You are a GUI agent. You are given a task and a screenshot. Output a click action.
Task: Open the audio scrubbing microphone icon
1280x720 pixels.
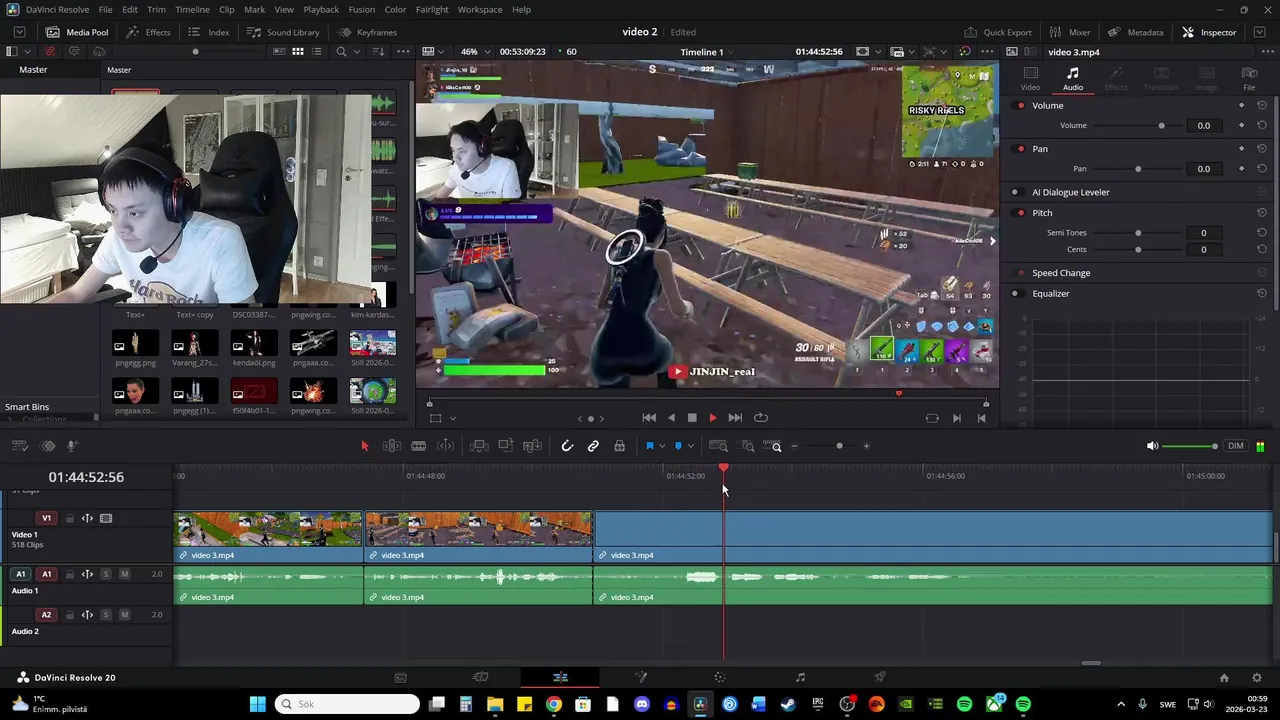point(72,446)
